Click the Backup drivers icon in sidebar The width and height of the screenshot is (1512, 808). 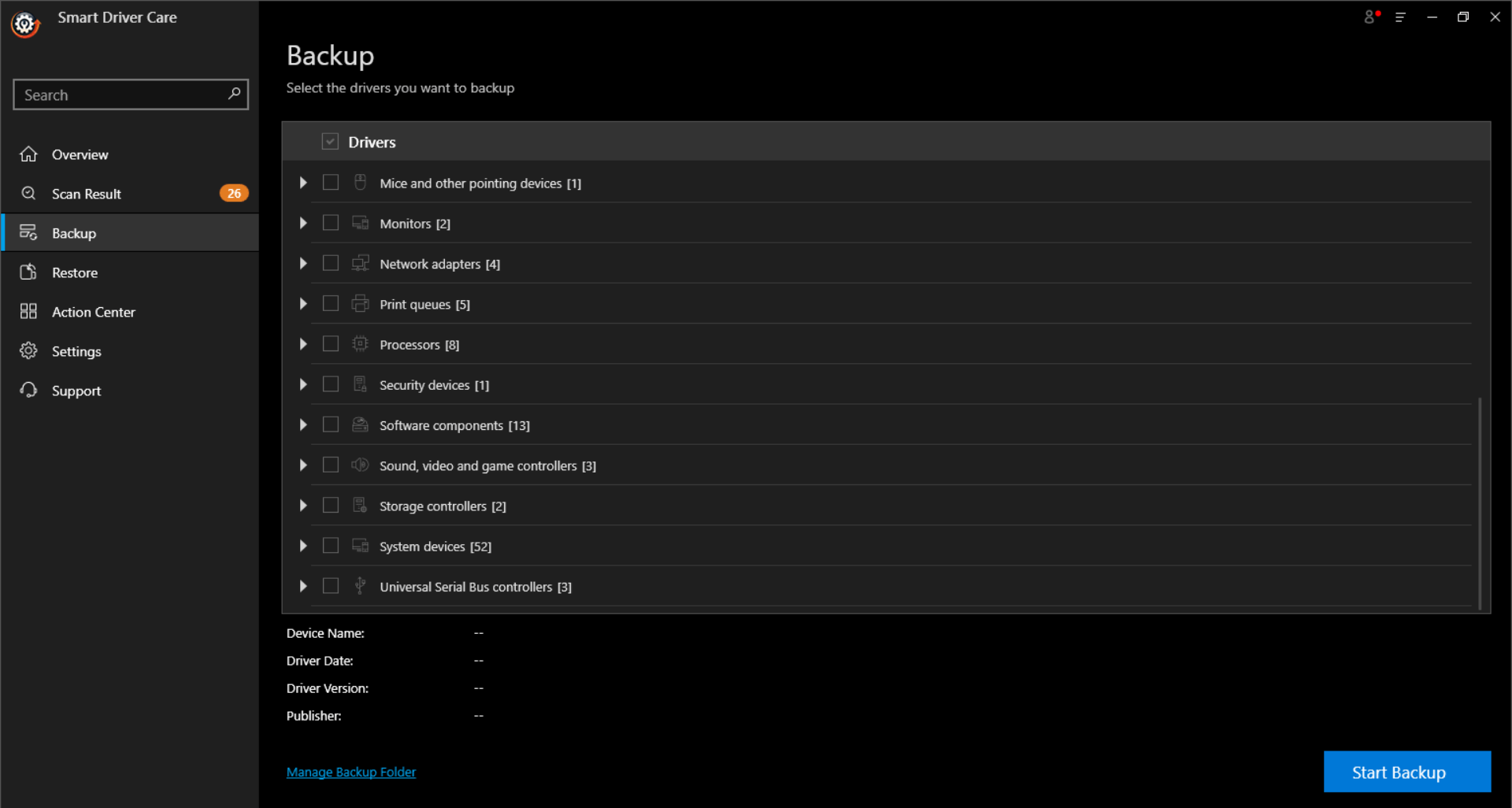[28, 232]
